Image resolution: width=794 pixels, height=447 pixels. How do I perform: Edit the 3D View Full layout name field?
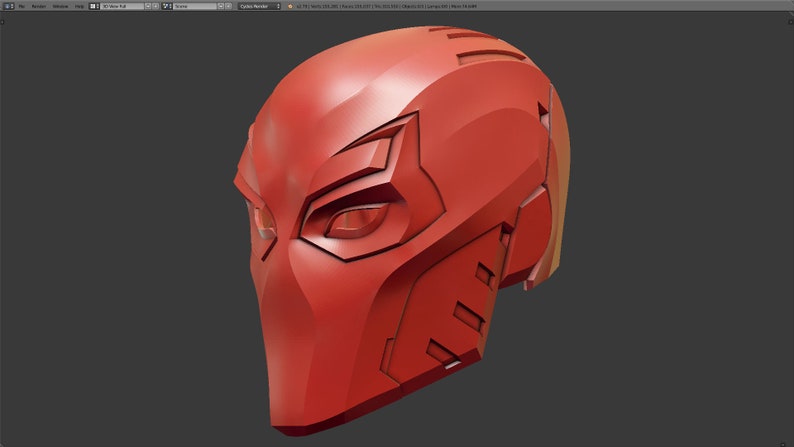coord(122,6)
